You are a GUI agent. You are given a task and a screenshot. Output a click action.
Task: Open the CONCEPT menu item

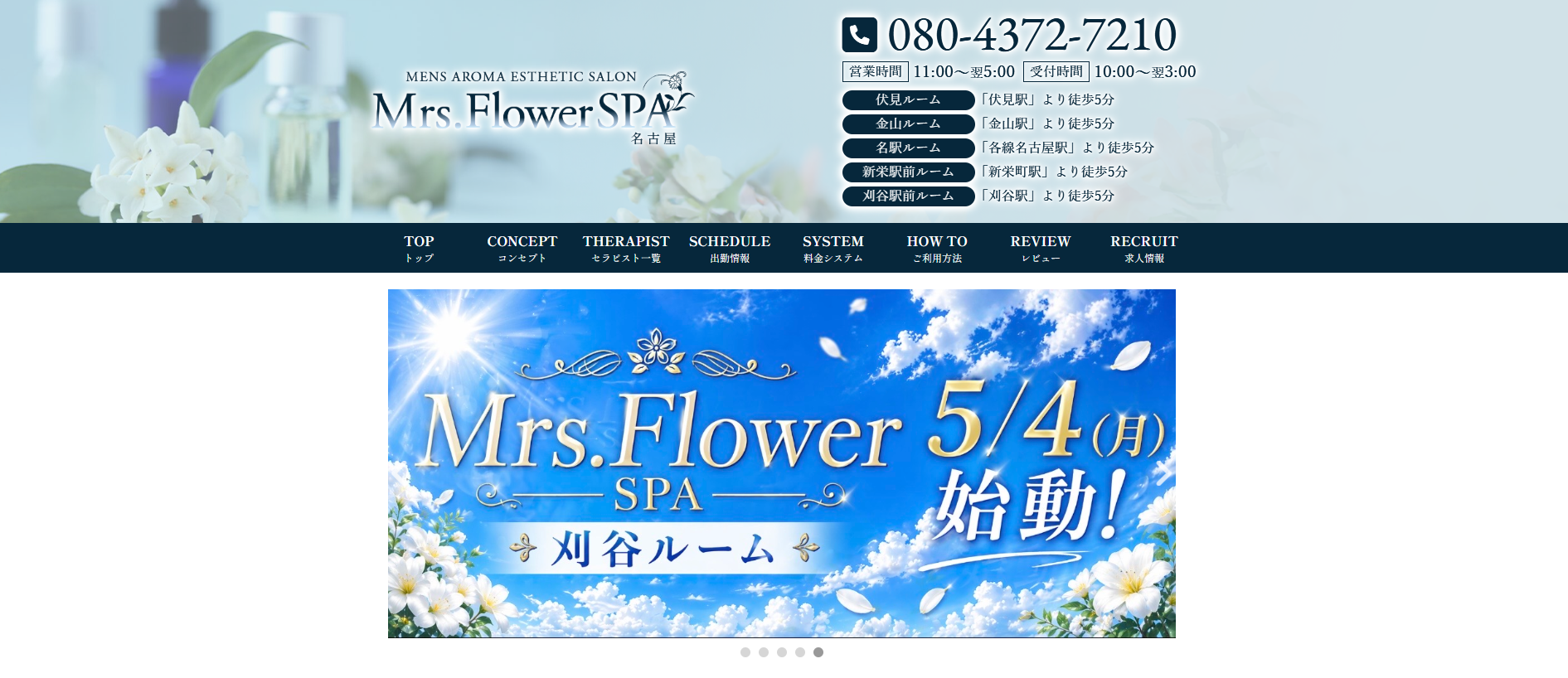coord(522,248)
